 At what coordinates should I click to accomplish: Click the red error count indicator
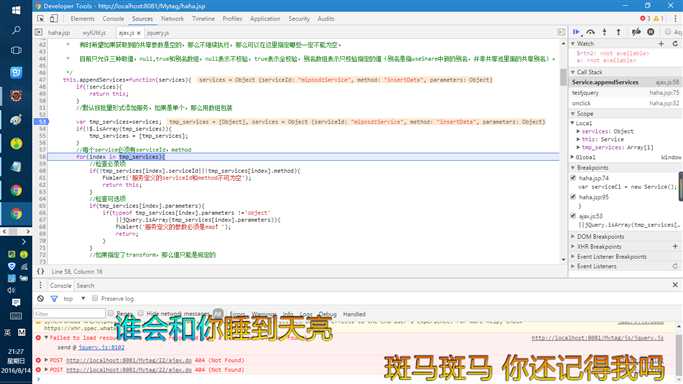645,19
